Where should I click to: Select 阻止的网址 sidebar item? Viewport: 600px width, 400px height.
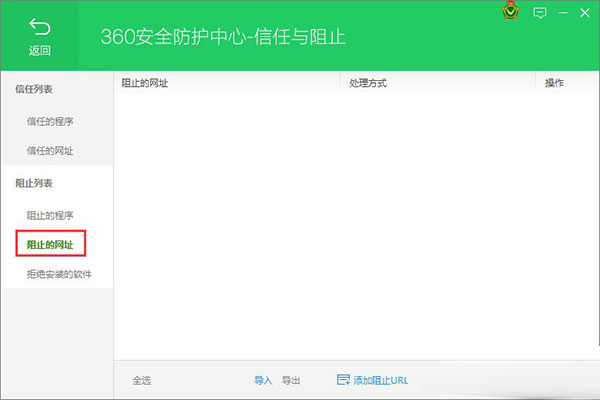[x=50, y=244]
